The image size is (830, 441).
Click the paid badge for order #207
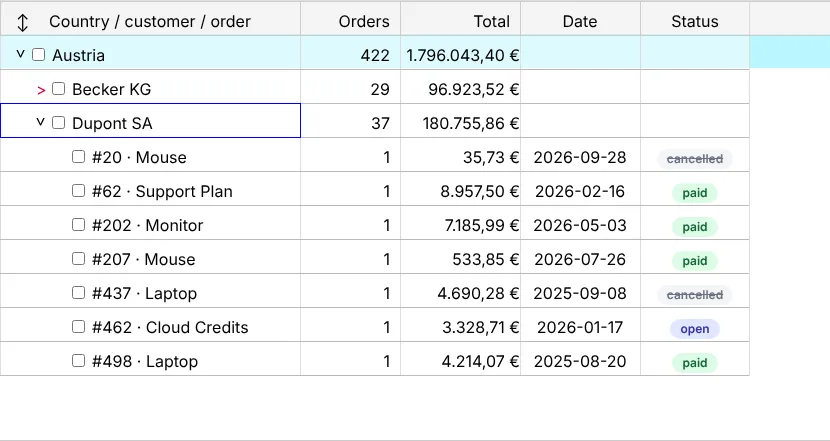(694, 260)
